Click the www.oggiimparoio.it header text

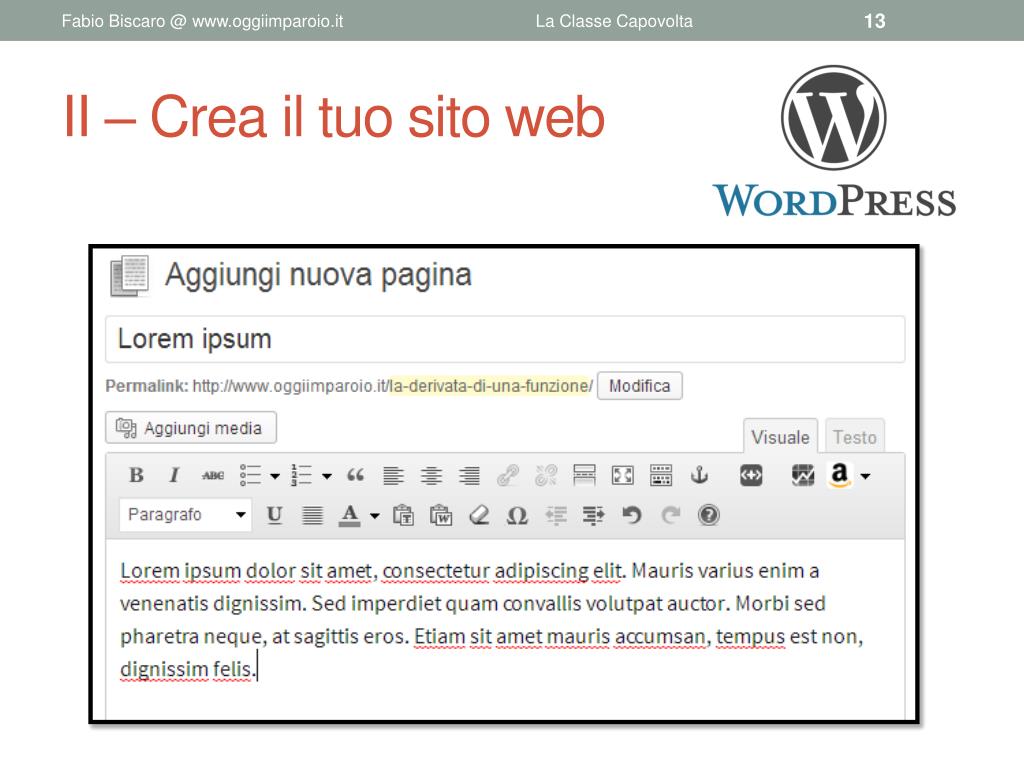(267, 21)
